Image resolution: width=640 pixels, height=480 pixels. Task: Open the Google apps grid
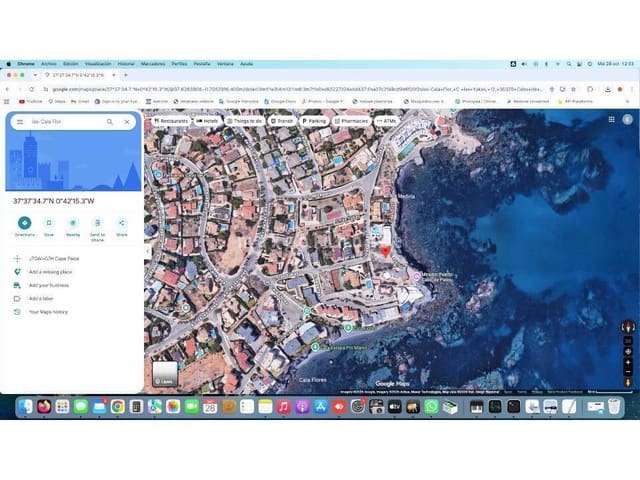(x=611, y=119)
